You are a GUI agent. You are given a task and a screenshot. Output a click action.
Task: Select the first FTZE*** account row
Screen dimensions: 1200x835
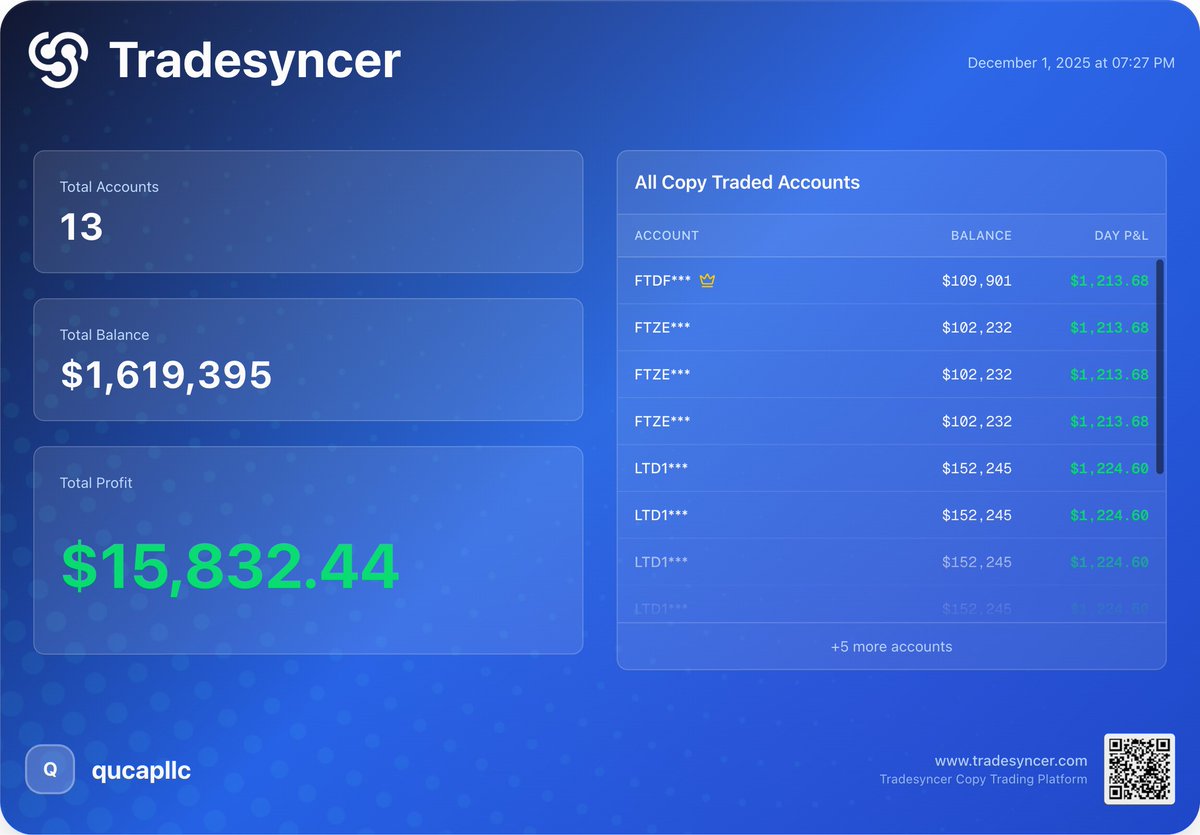coord(890,327)
